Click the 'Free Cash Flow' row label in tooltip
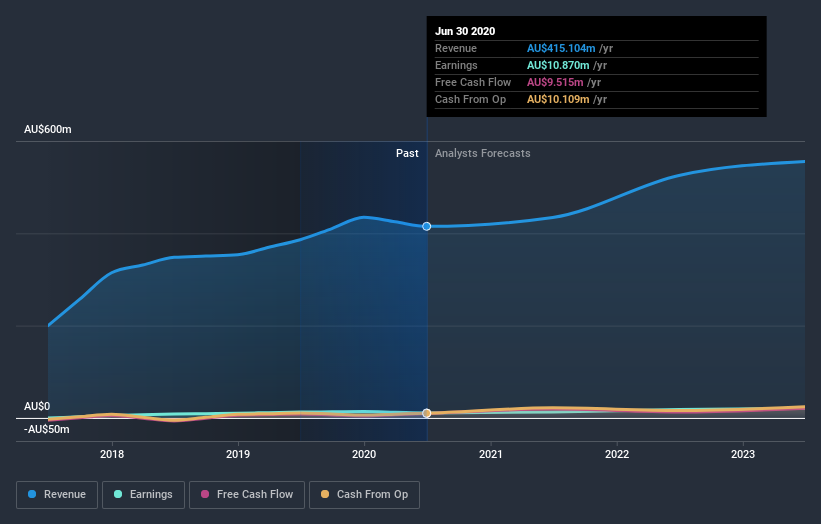 473,82
